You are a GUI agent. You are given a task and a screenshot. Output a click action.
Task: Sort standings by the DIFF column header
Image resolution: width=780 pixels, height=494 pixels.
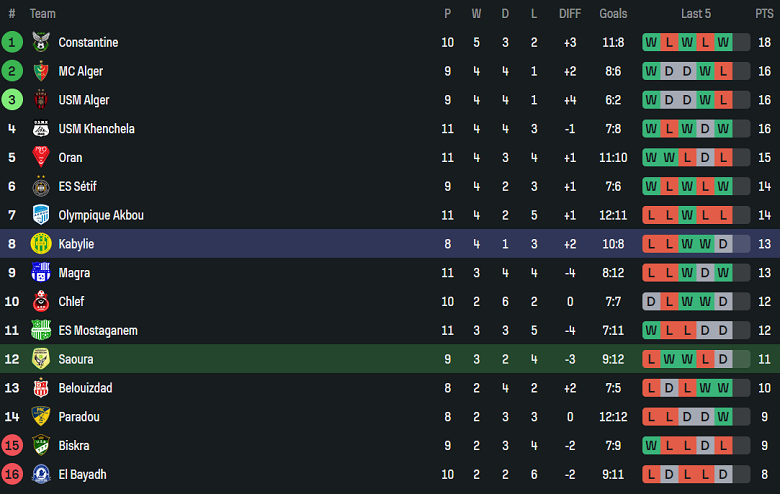click(x=570, y=14)
